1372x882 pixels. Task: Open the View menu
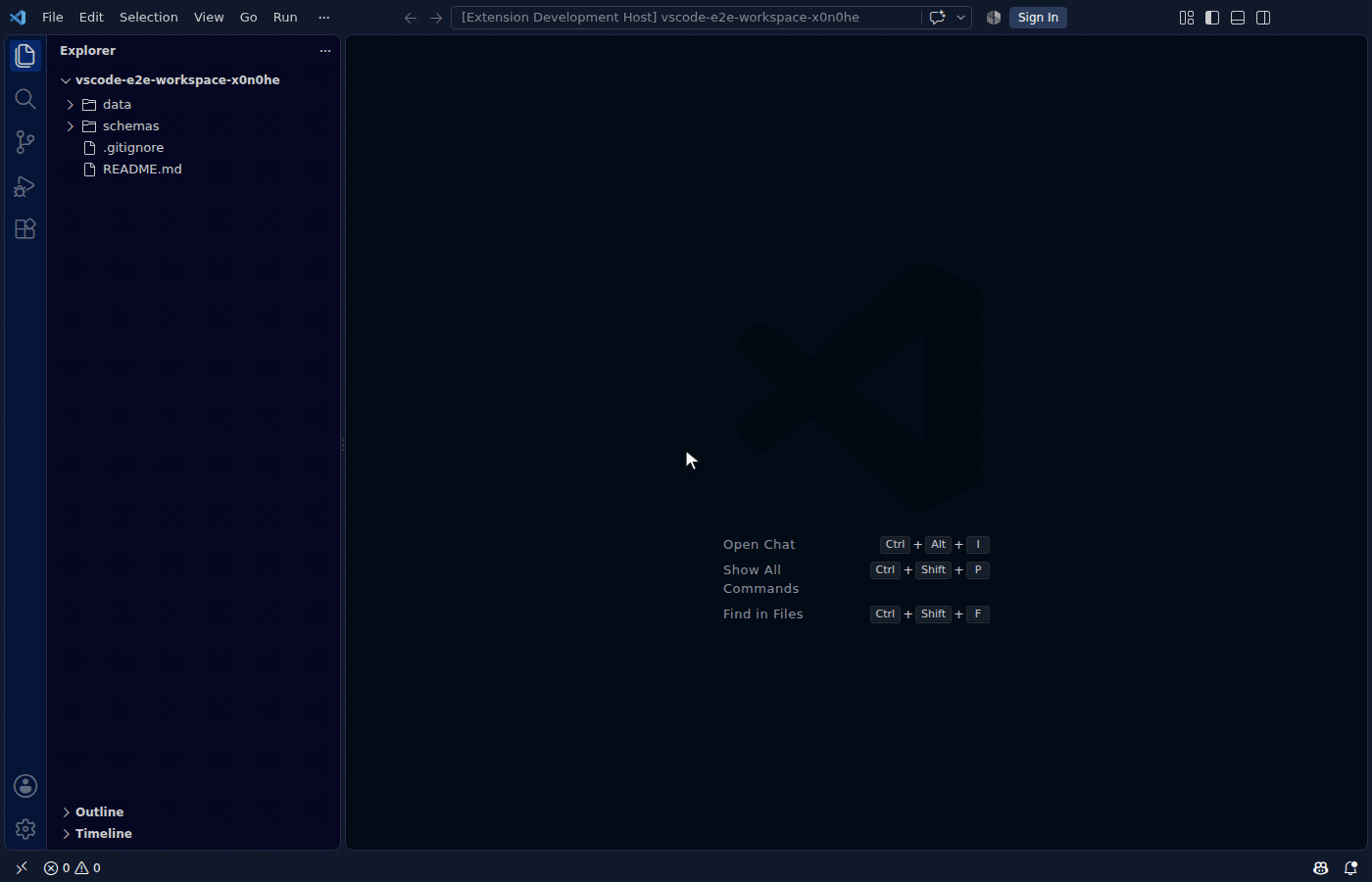point(209,18)
